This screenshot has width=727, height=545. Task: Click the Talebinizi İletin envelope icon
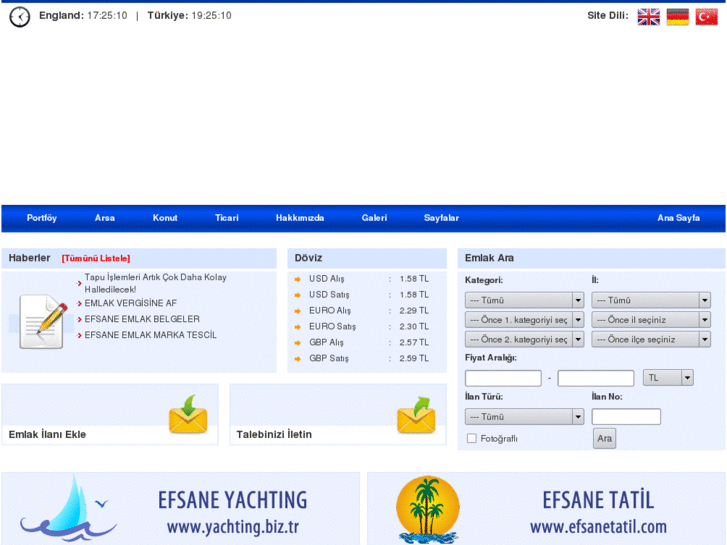(415, 415)
